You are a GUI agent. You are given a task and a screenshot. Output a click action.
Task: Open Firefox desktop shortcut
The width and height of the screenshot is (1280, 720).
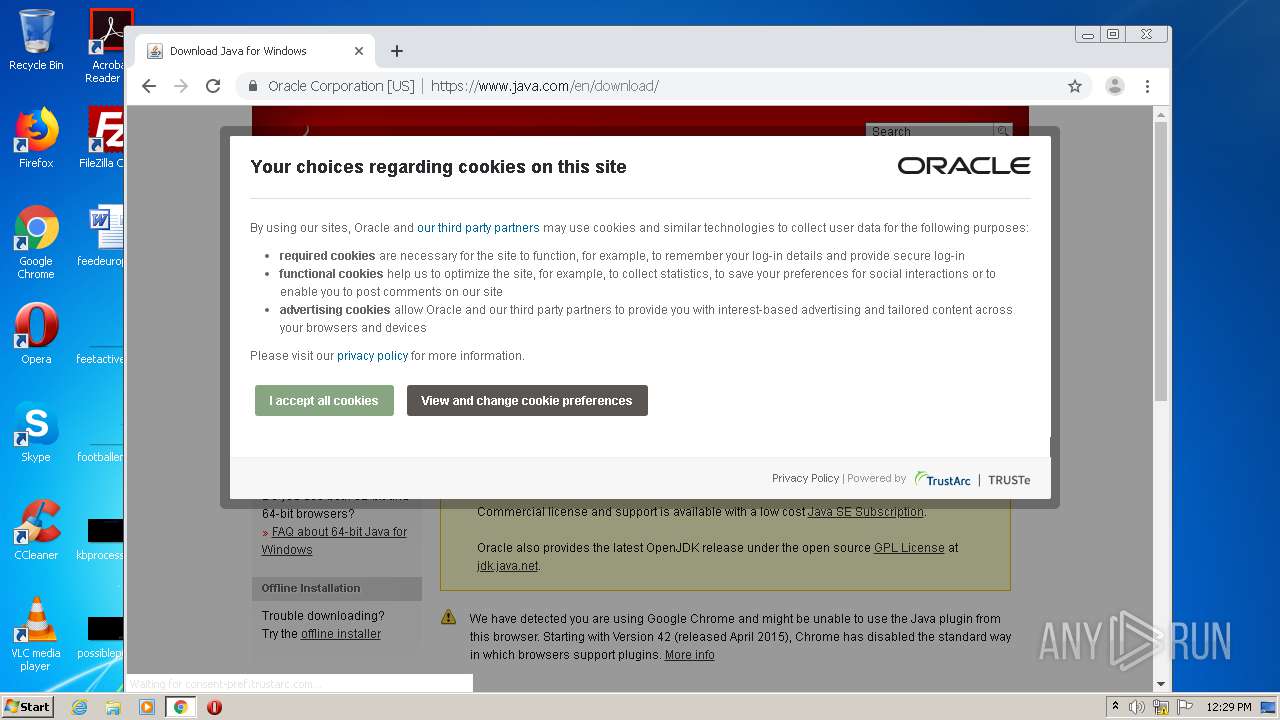tap(36, 138)
